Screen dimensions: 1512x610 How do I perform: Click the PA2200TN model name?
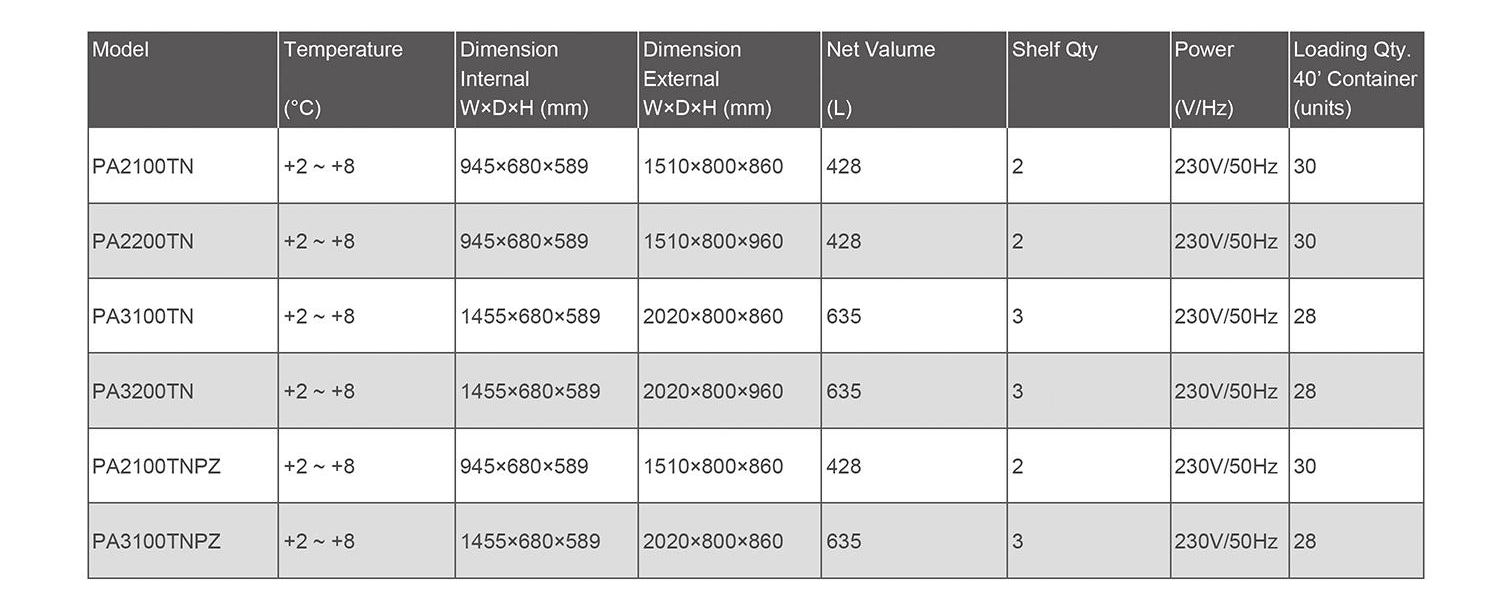[143, 242]
